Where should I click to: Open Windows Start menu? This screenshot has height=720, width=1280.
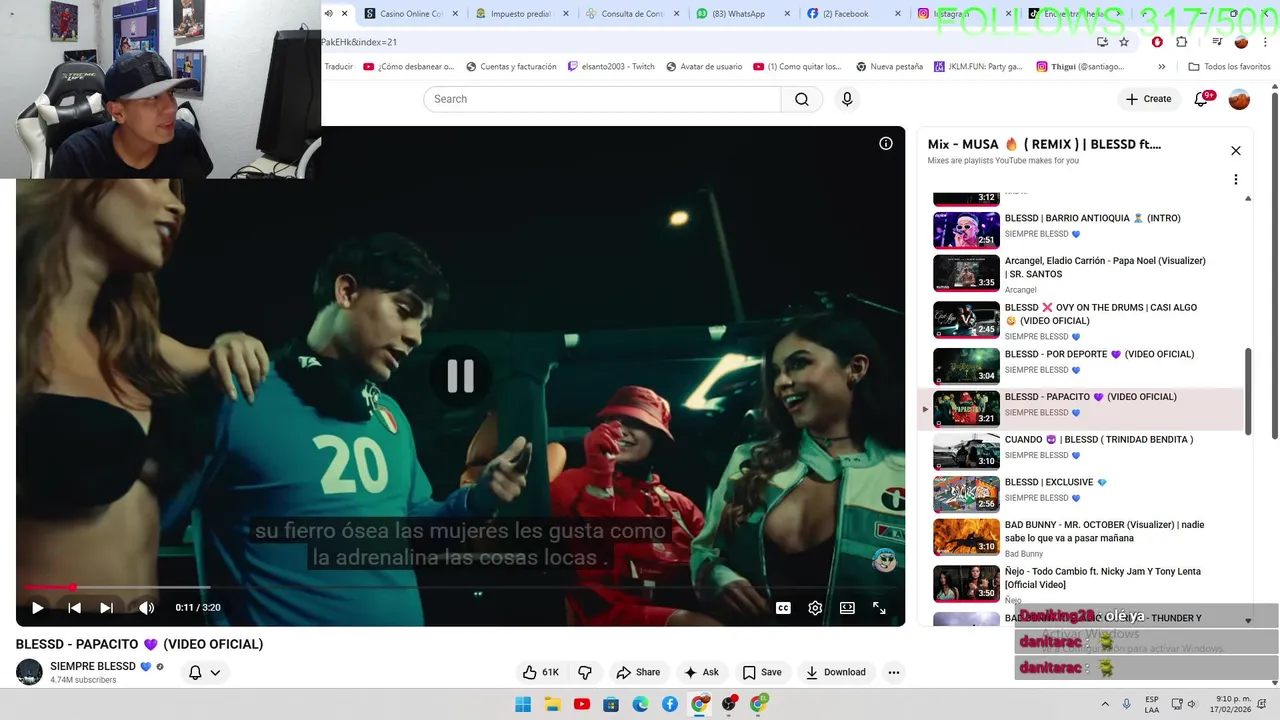pyautogui.click(x=523, y=704)
